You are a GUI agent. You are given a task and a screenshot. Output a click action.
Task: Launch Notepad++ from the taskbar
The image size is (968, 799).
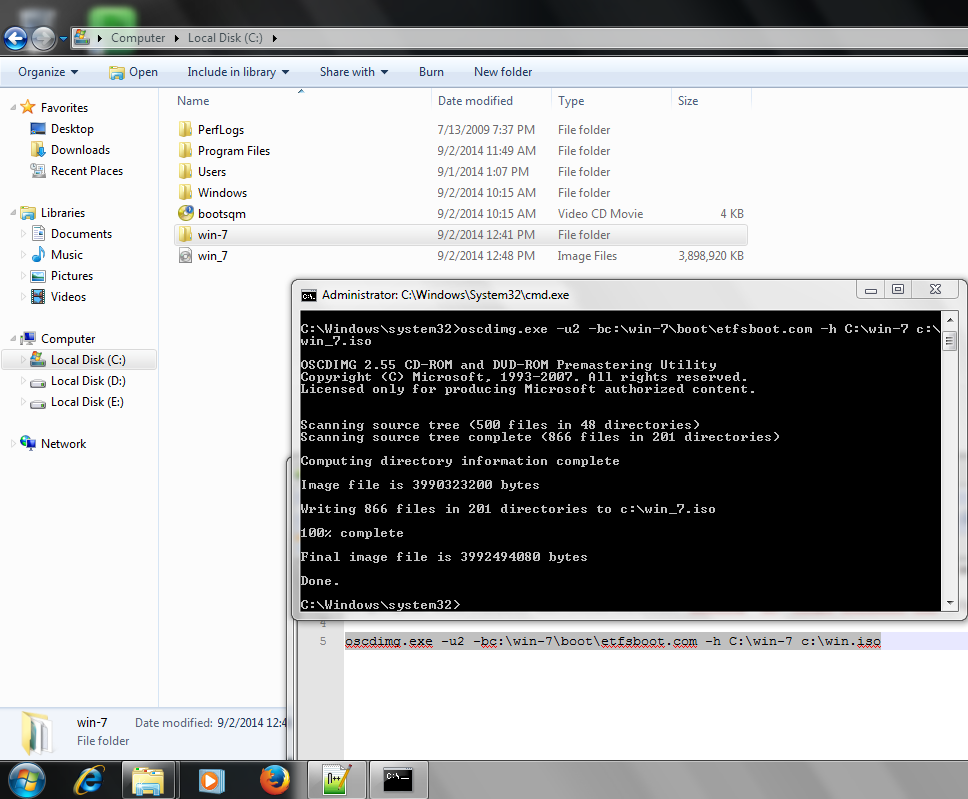335,779
